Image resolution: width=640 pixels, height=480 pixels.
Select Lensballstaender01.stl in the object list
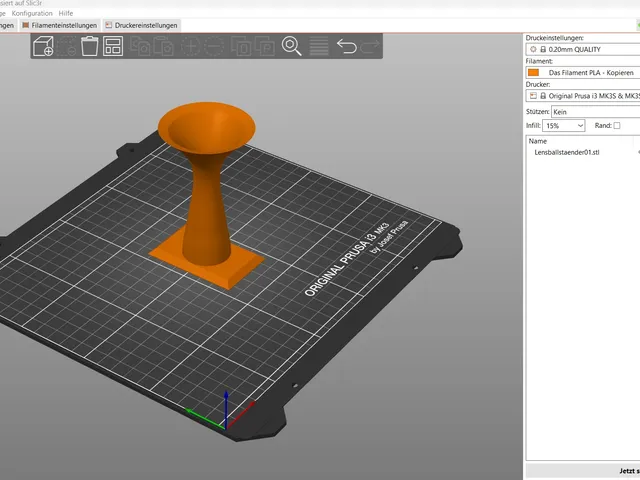click(567, 152)
